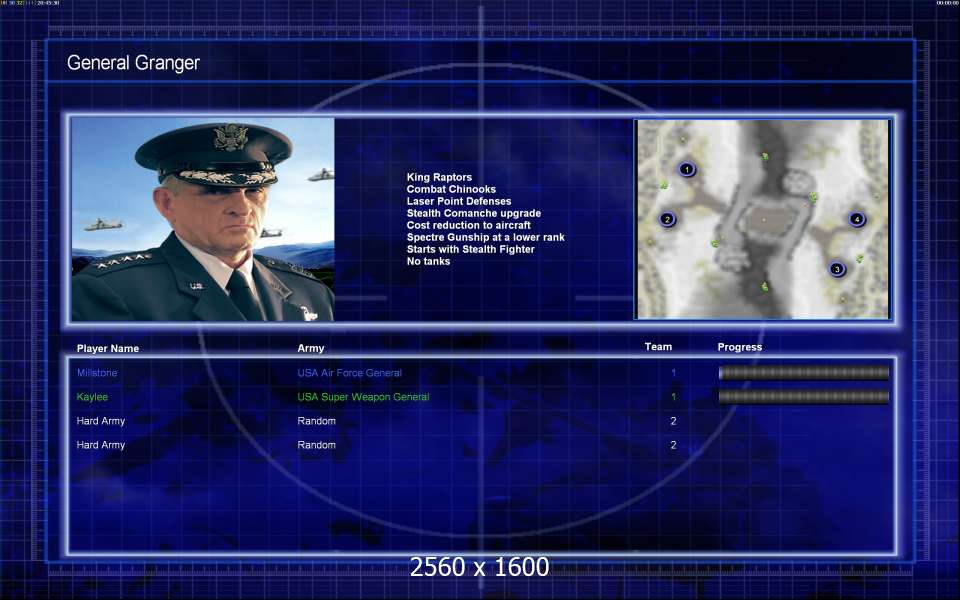Click the King Raptors ability line
The image size is (960, 600).
439,177
